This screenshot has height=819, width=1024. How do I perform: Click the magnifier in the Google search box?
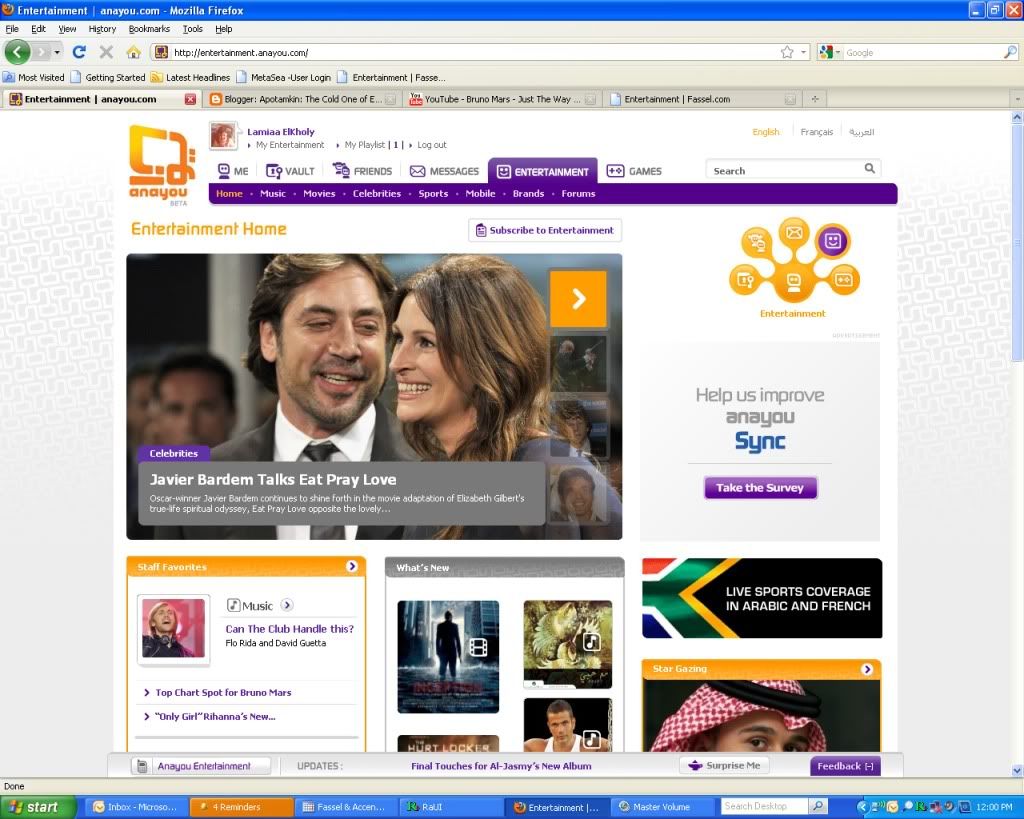point(1010,52)
